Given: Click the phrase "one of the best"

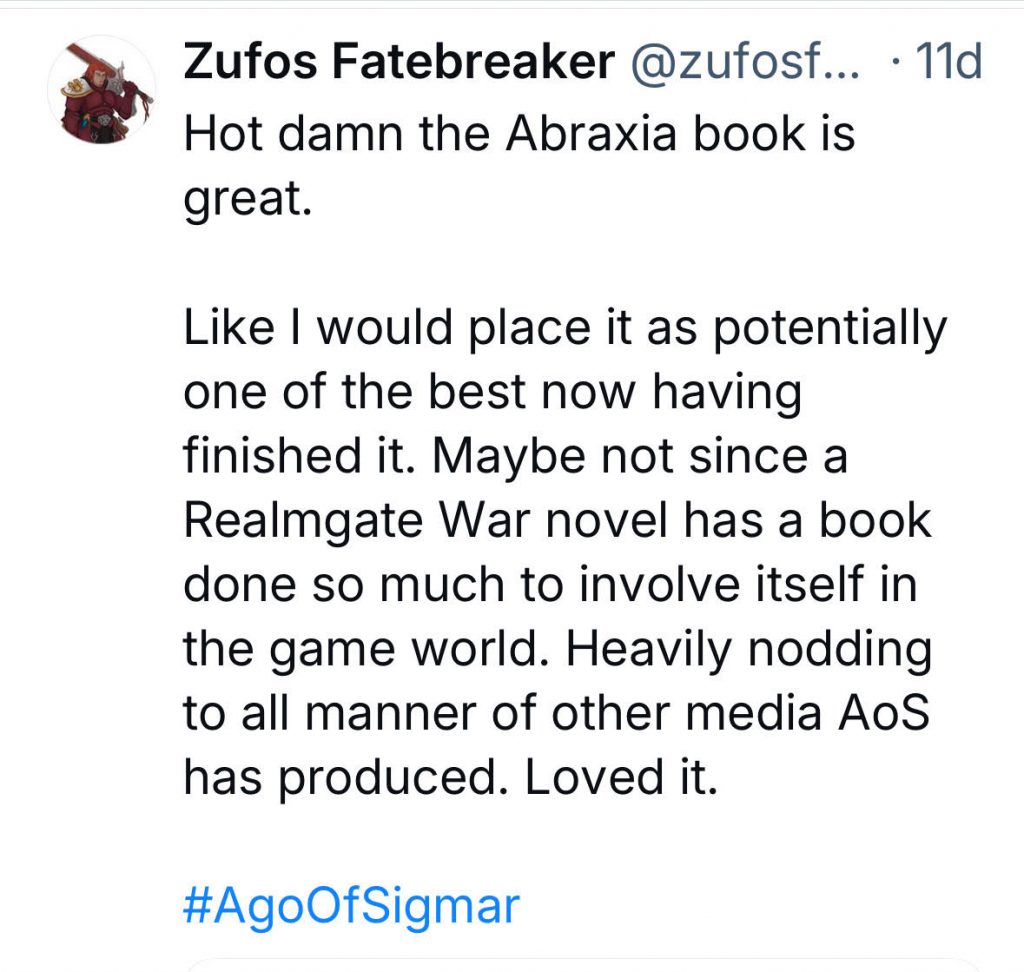Looking at the screenshot, I should 348,394.
